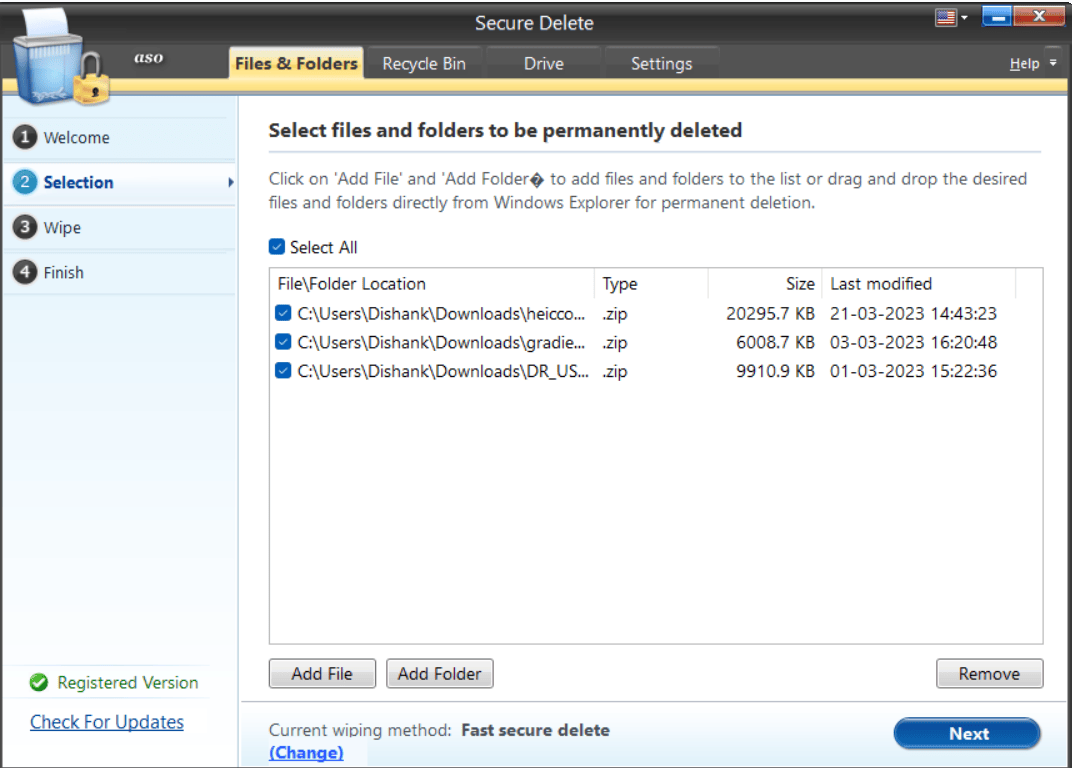Uncheck the heicco zip file entry
Screen dimensions: 1072x768
click(282, 313)
